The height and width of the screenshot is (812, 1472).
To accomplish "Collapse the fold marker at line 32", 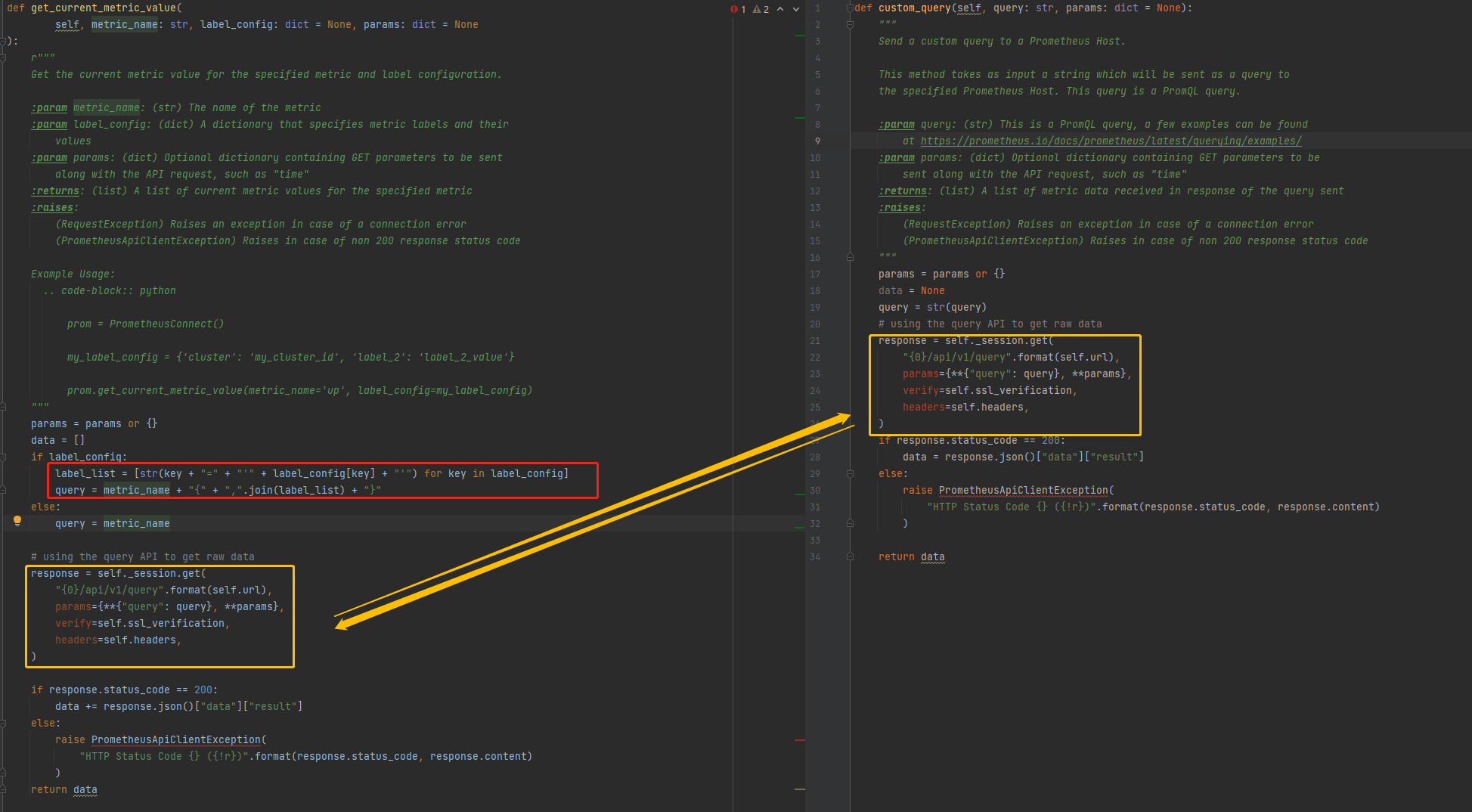I will [x=850, y=523].
